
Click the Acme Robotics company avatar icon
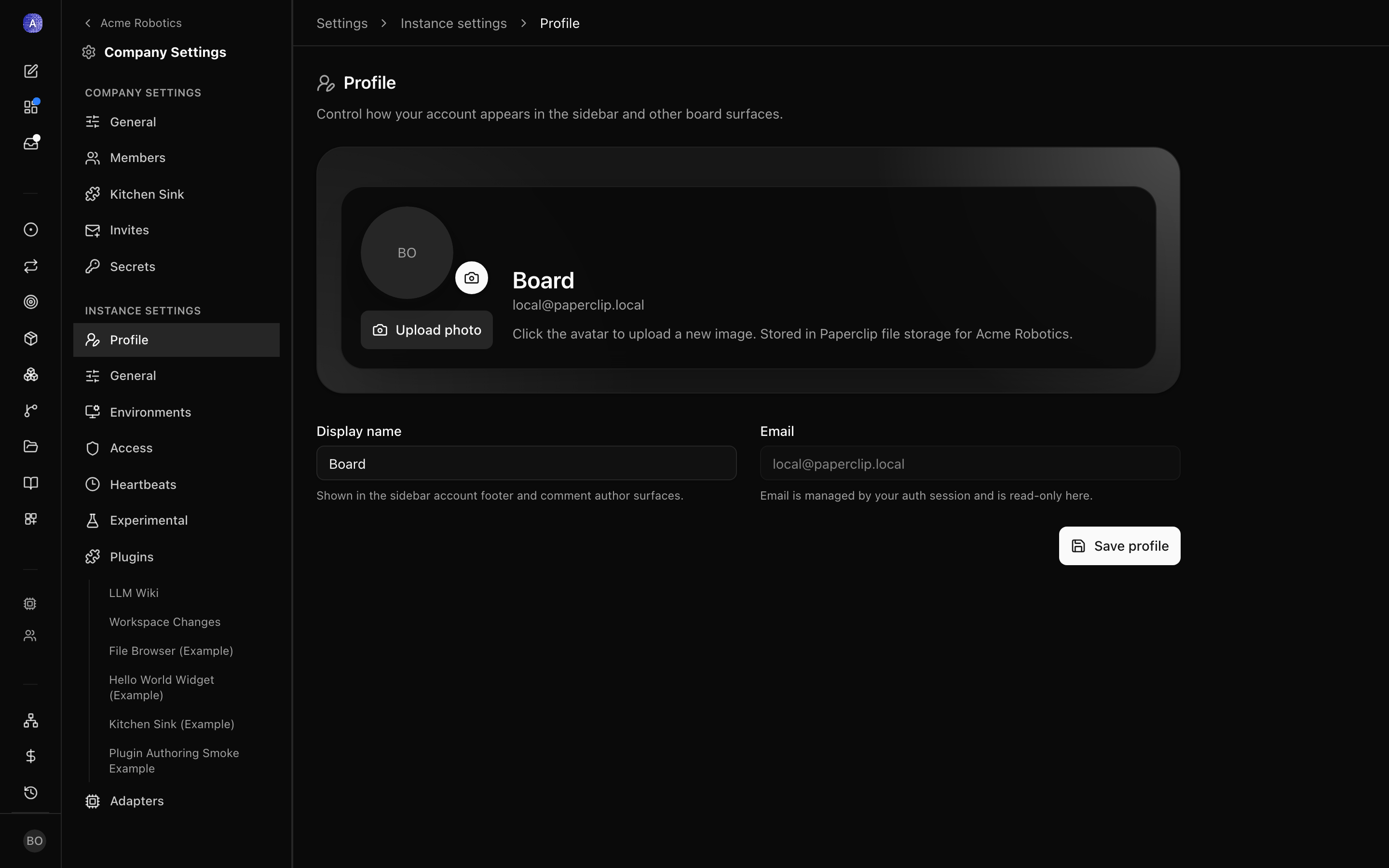click(x=33, y=23)
